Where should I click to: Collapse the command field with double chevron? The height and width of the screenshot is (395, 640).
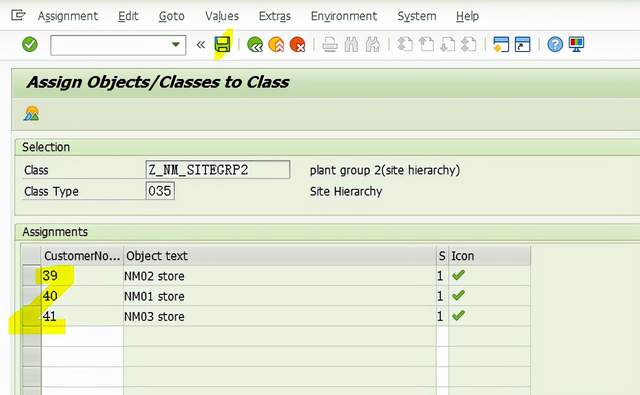click(200, 44)
